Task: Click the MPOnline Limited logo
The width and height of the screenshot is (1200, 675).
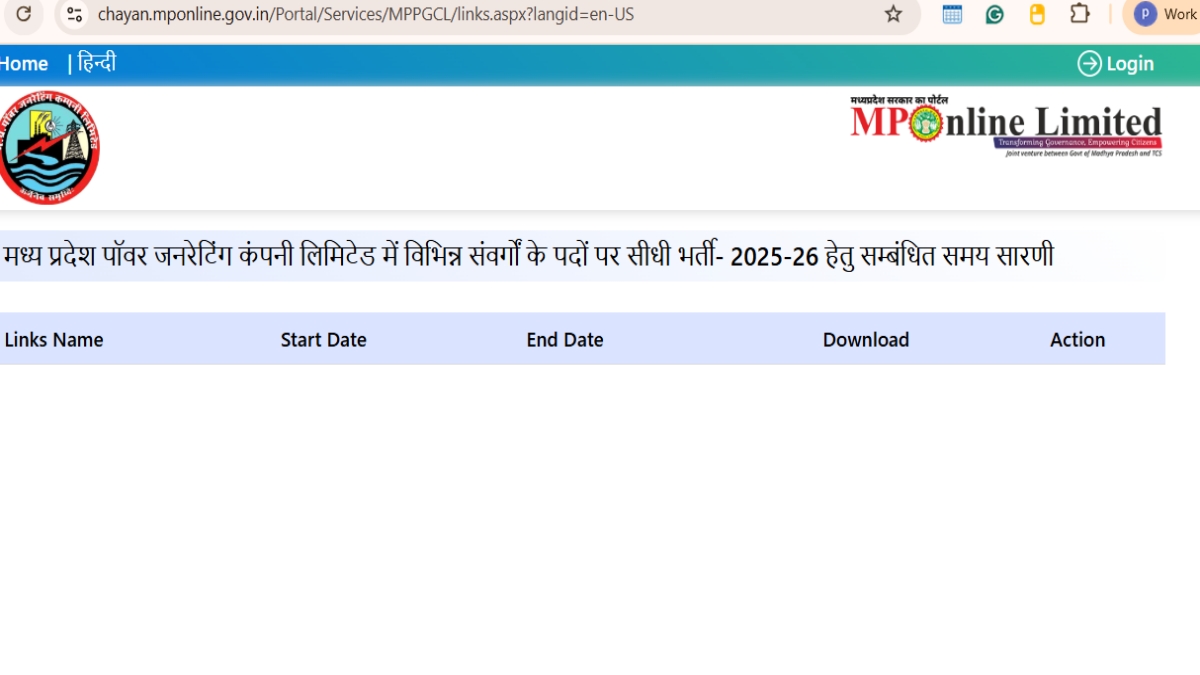Action: [x=1006, y=126]
